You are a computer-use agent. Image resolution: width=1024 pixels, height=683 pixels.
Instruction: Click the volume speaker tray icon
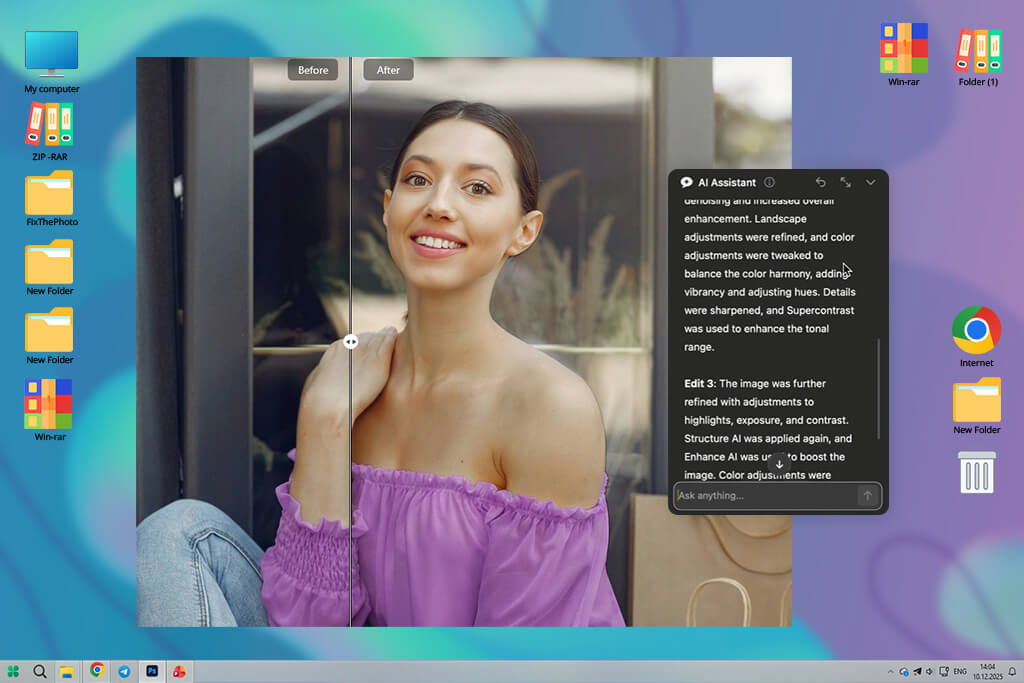(930, 671)
